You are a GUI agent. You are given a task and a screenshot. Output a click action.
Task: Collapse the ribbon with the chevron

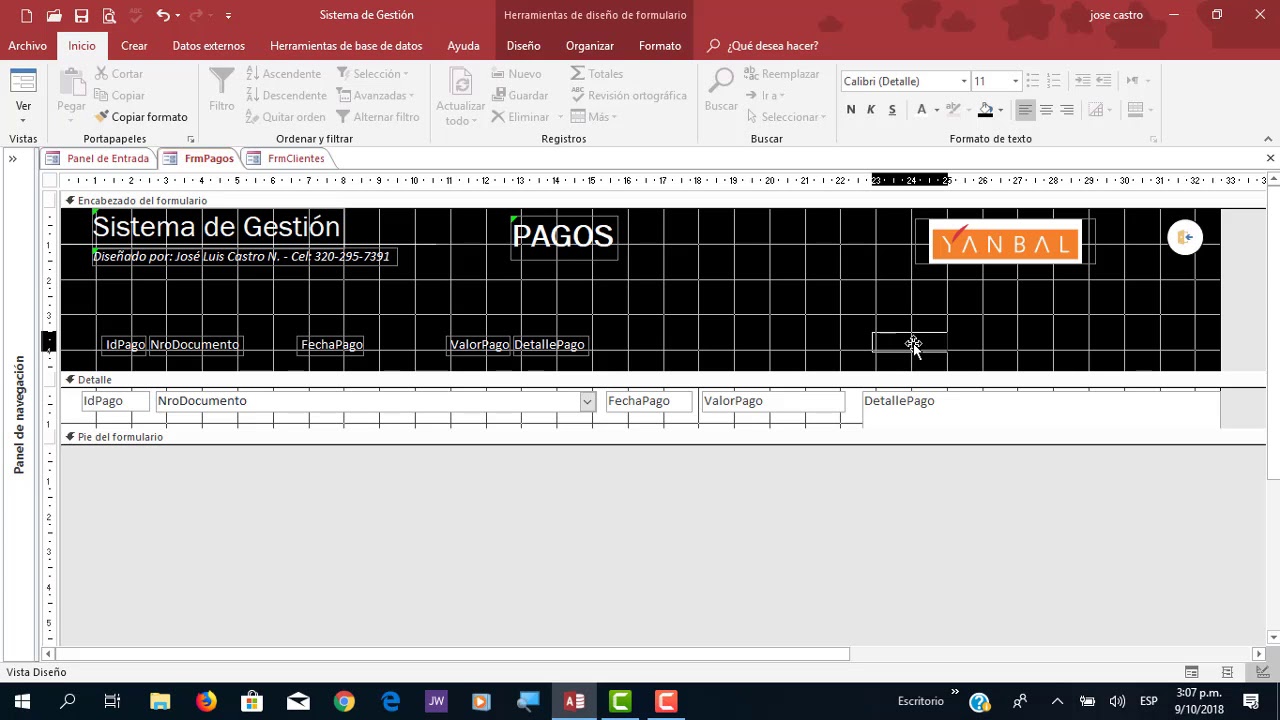tap(1268, 139)
